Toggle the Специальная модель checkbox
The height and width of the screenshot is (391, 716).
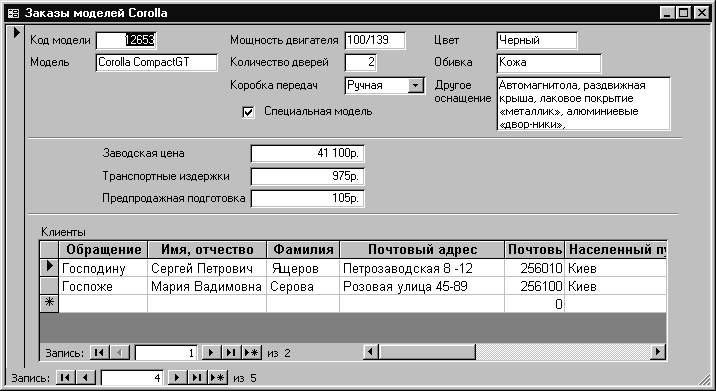pos(248,112)
